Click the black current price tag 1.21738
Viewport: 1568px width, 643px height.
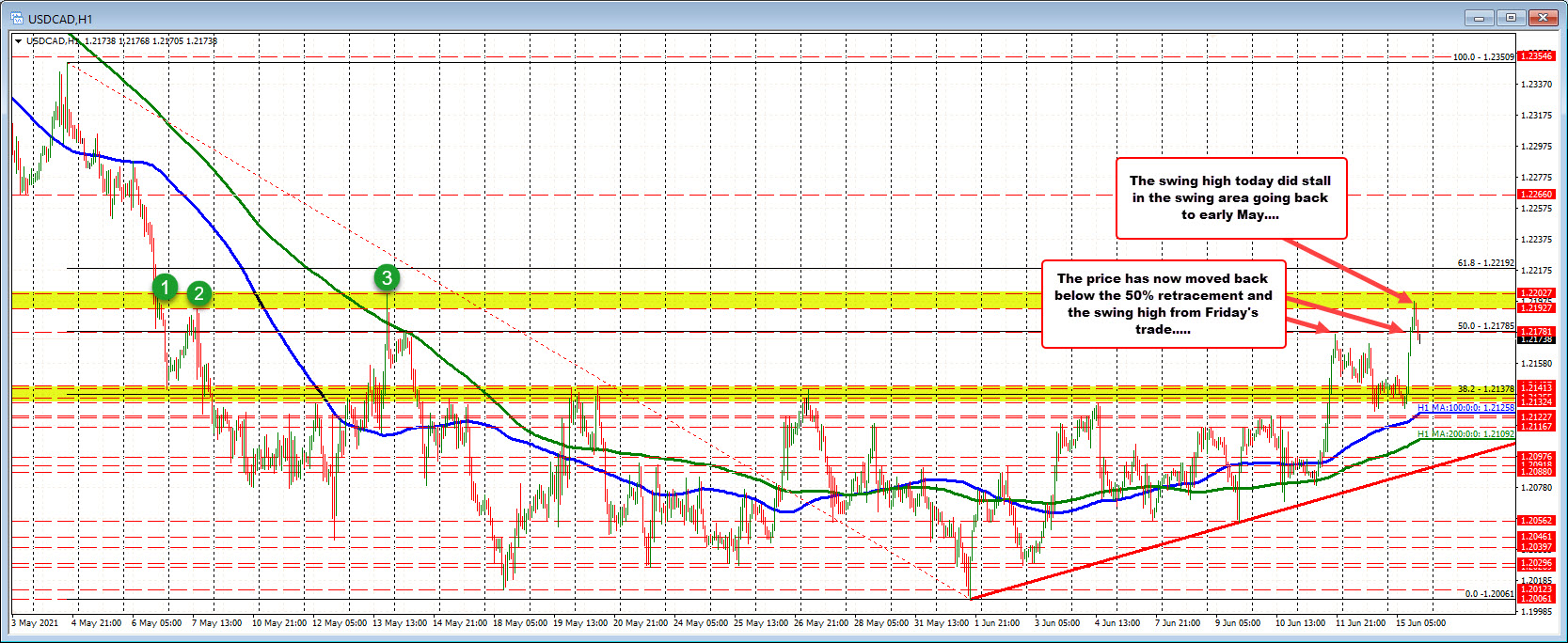1537,340
